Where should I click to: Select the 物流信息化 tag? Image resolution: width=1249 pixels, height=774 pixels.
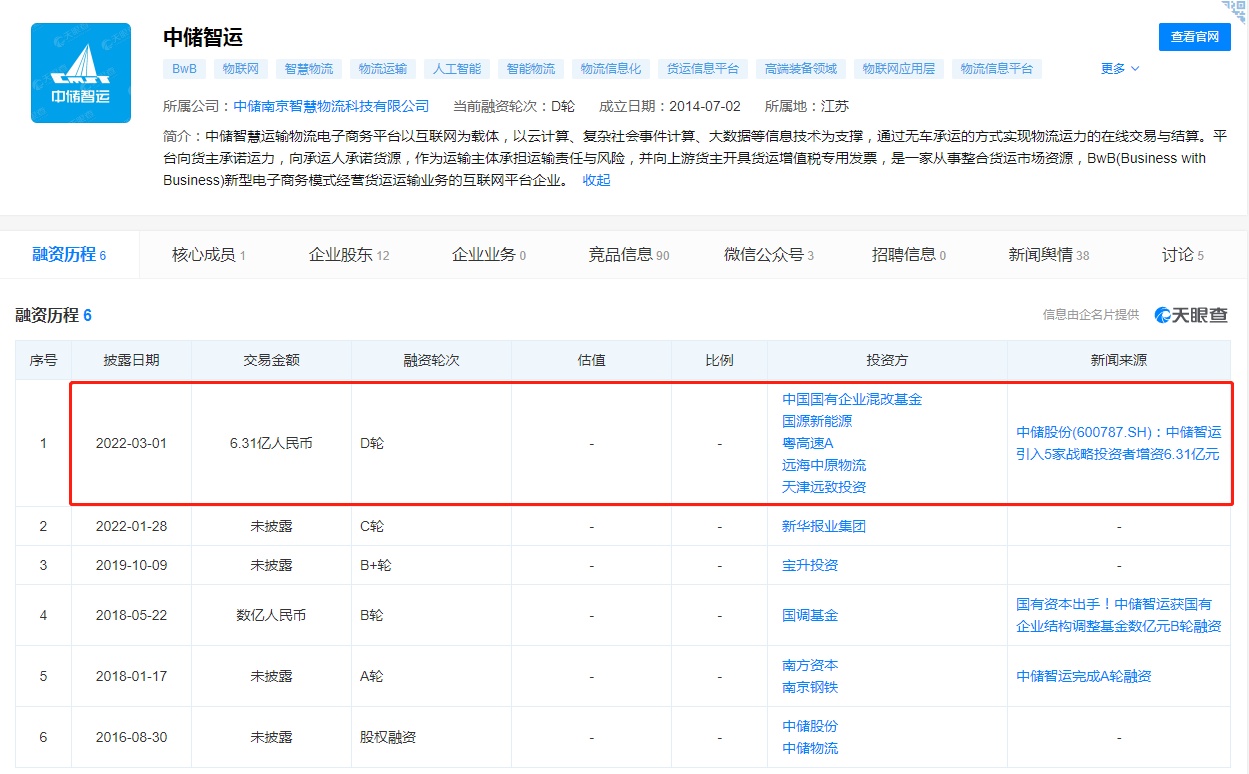(611, 69)
